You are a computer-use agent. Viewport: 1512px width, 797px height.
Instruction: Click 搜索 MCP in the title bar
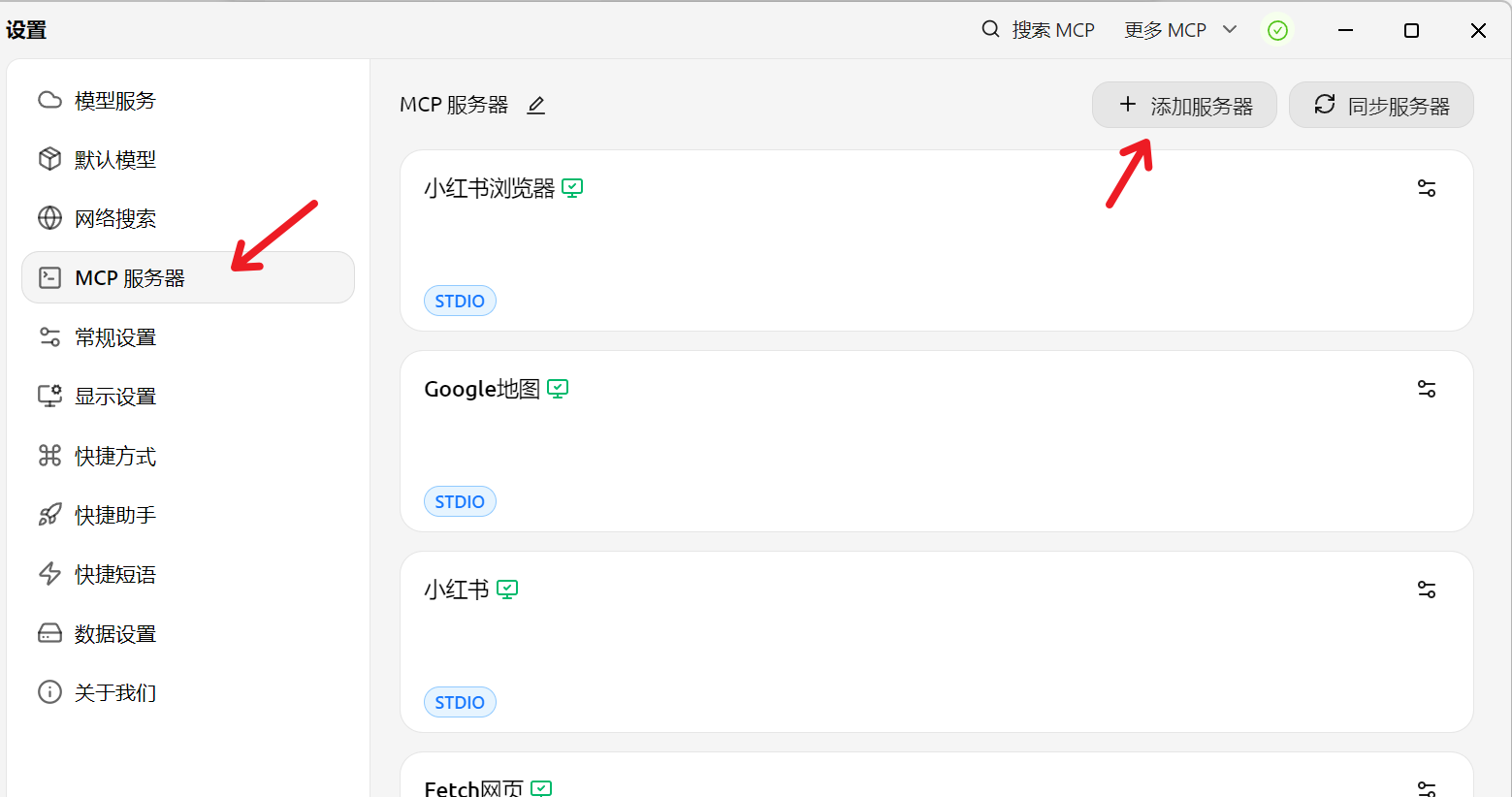[1038, 30]
